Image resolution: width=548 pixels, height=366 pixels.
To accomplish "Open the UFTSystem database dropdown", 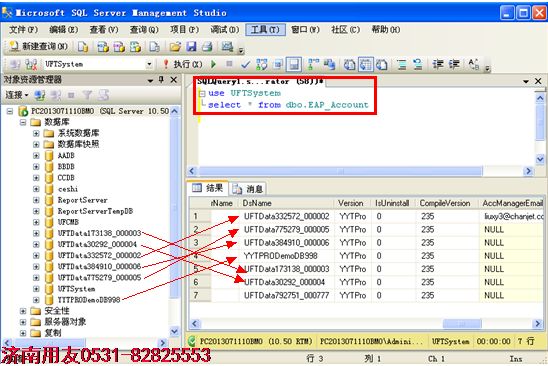I will pos(149,64).
